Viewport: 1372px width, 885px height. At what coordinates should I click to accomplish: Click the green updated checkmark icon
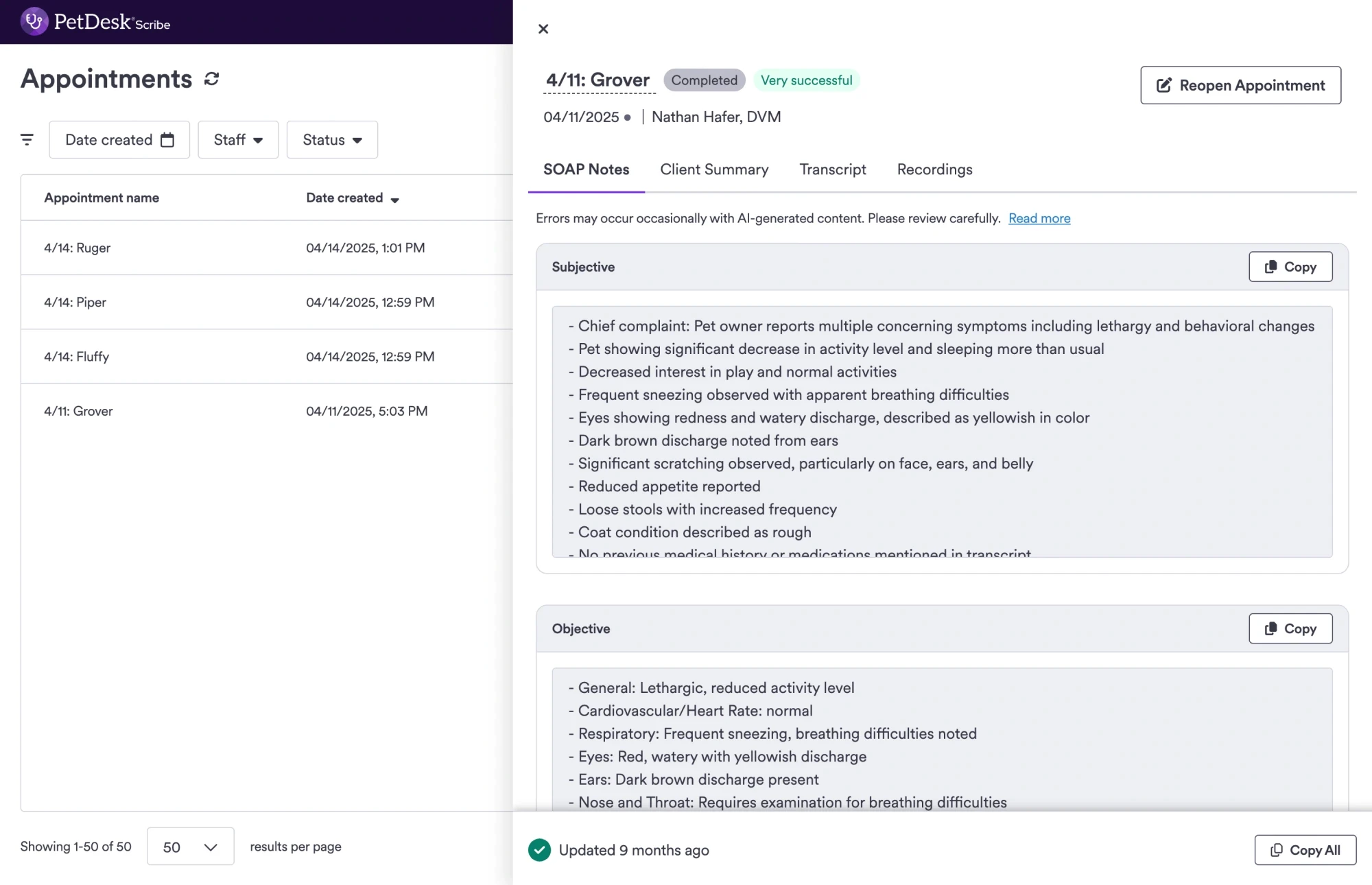click(539, 850)
